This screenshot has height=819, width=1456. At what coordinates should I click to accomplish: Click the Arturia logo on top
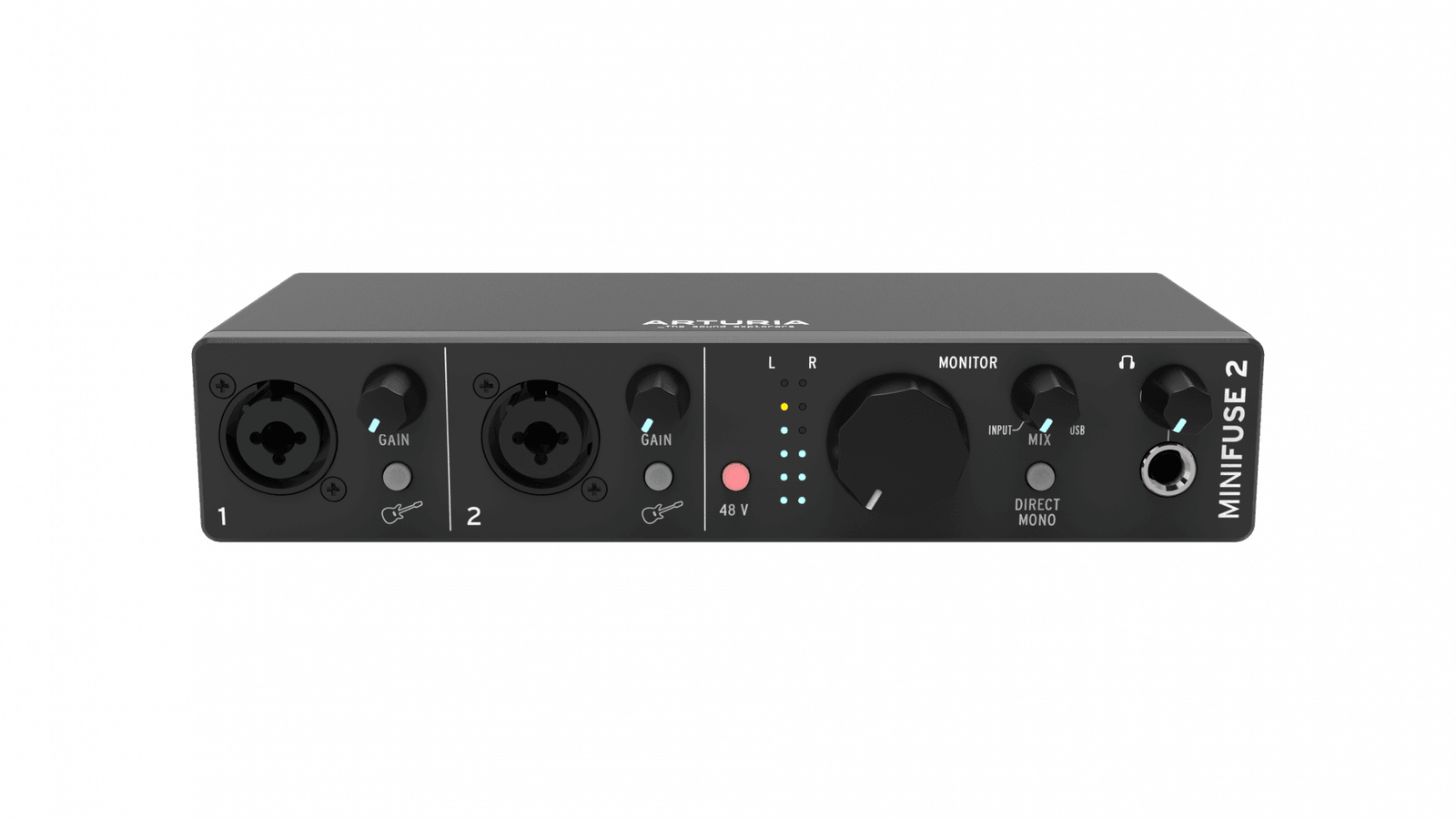[725, 323]
